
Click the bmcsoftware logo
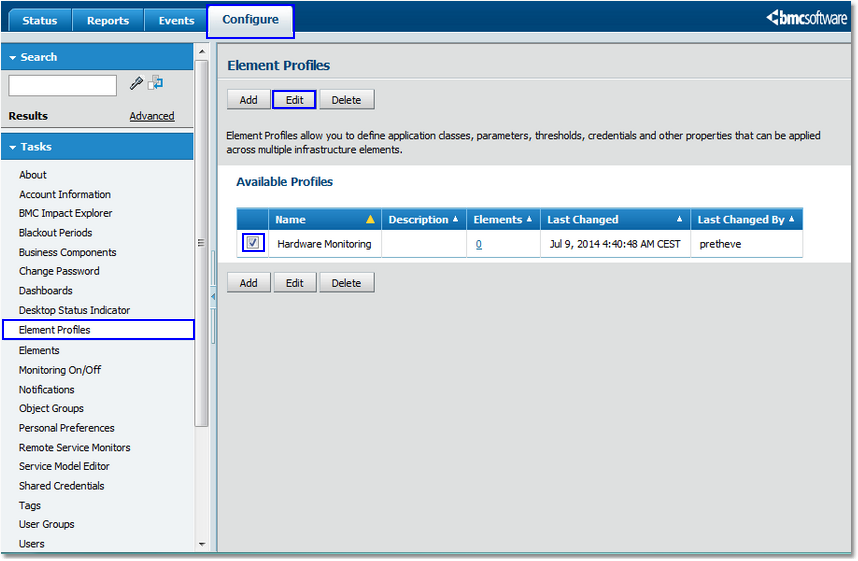(x=807, y=18)
